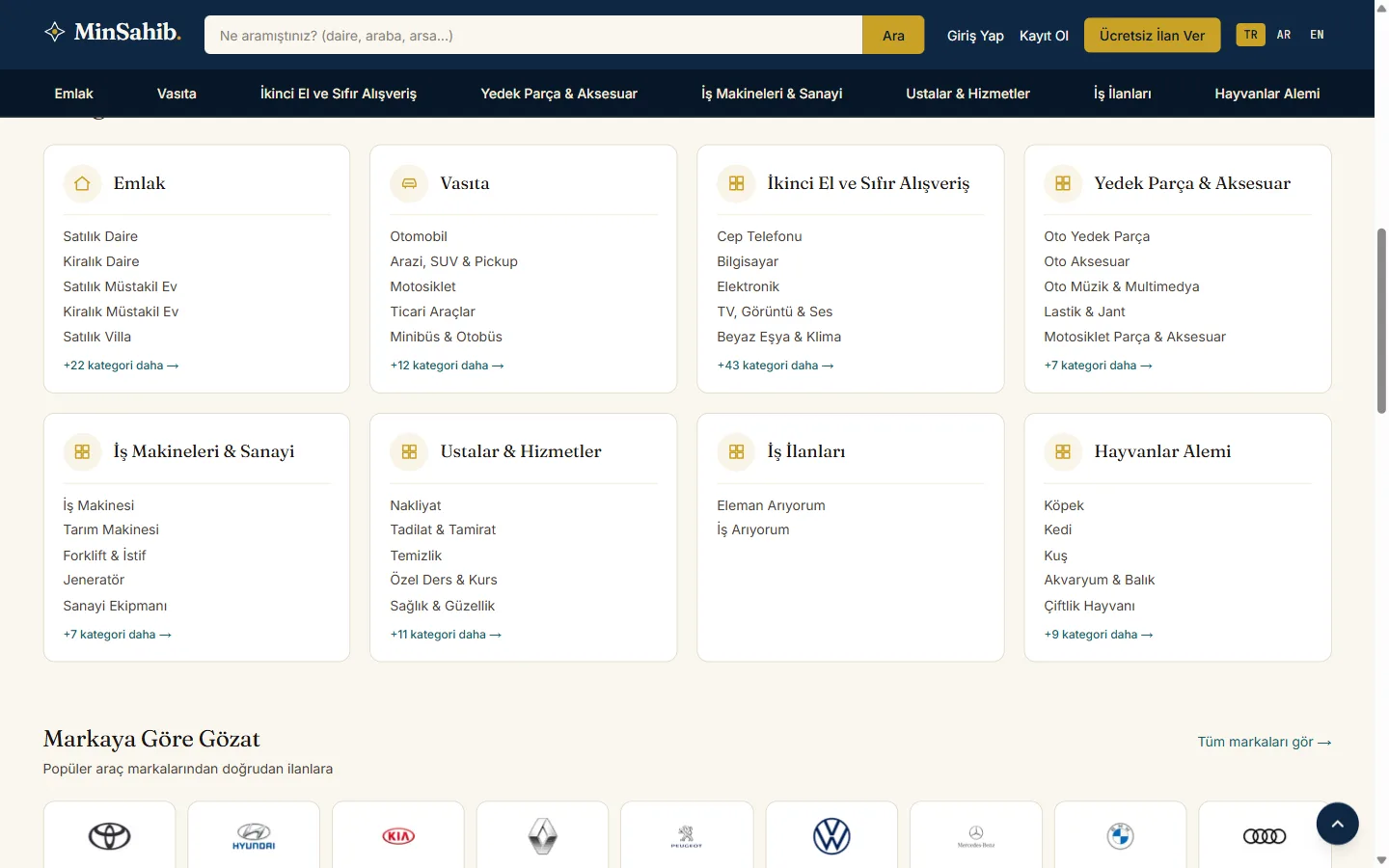Switch language to TR
The width and height of the screenshot is (1389, 868).
[x=1250, y=35]
